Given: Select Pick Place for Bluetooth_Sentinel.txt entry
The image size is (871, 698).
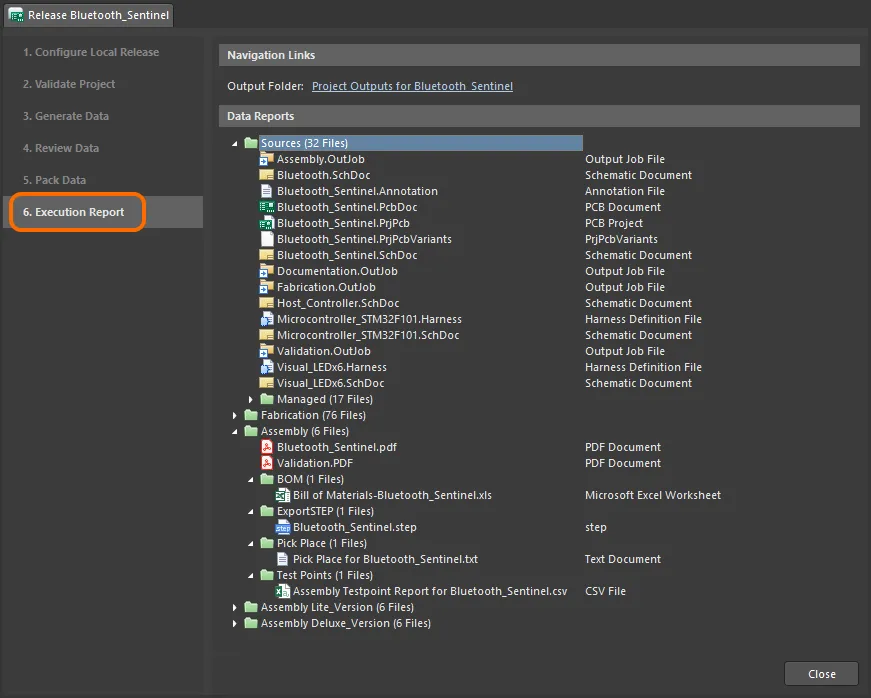Looking at the screenshot, I should click(385, 559).
